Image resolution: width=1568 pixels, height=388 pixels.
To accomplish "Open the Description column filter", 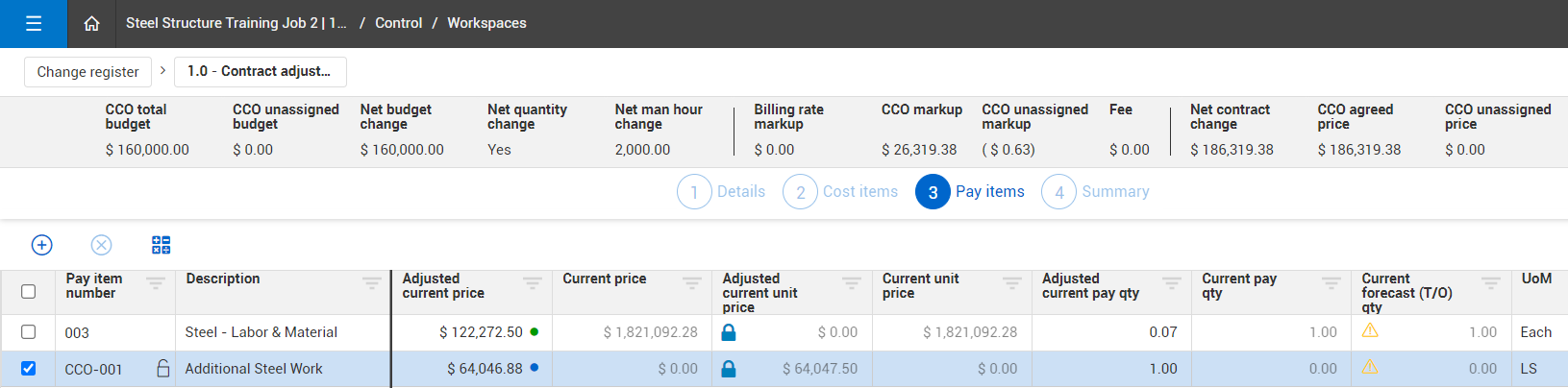I will coord(371,282).
